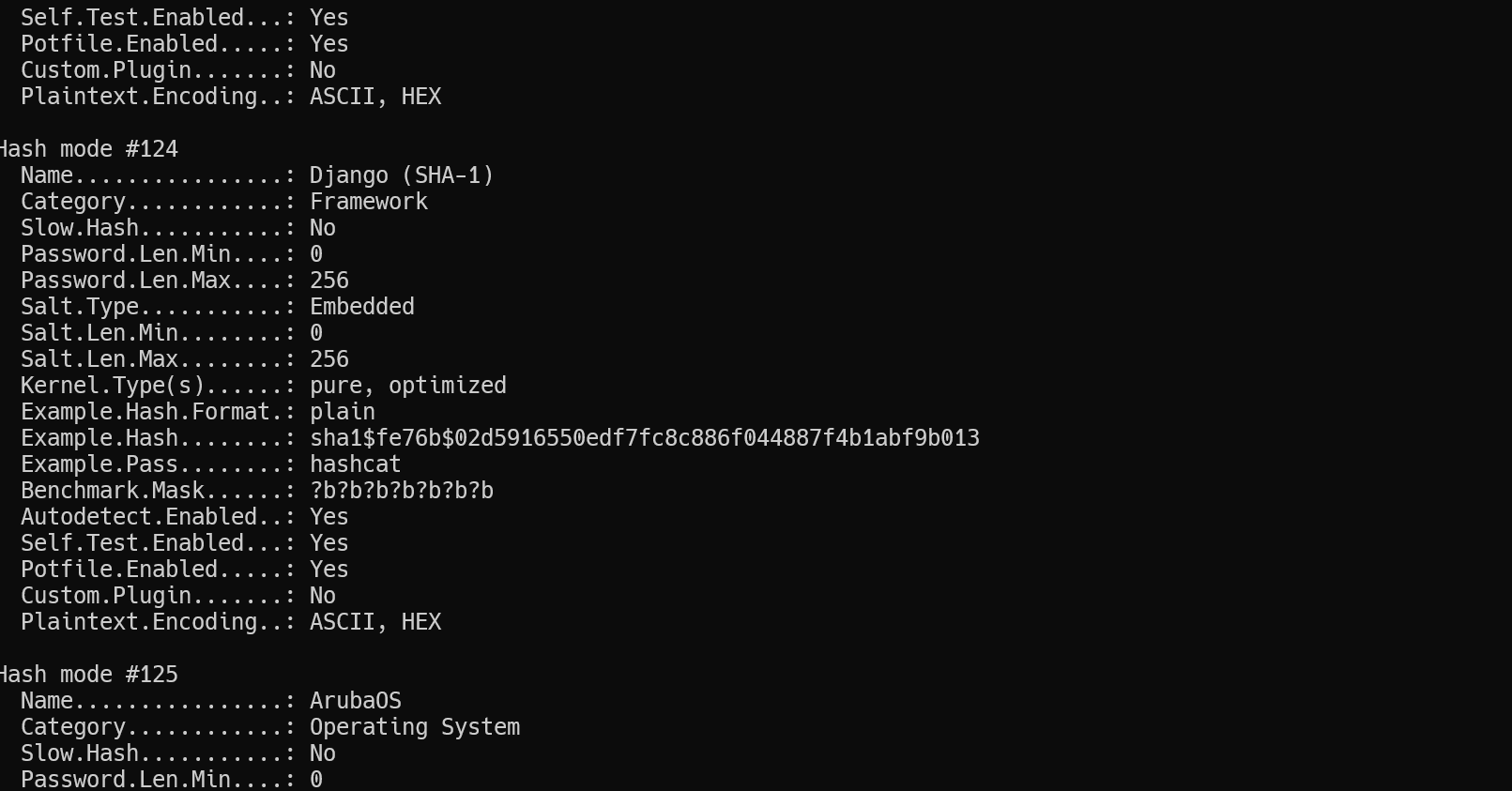Click the Slow.Hash No value under ArubaOS
Viewport: 1512px width, 791px height.
pos(323,753)
